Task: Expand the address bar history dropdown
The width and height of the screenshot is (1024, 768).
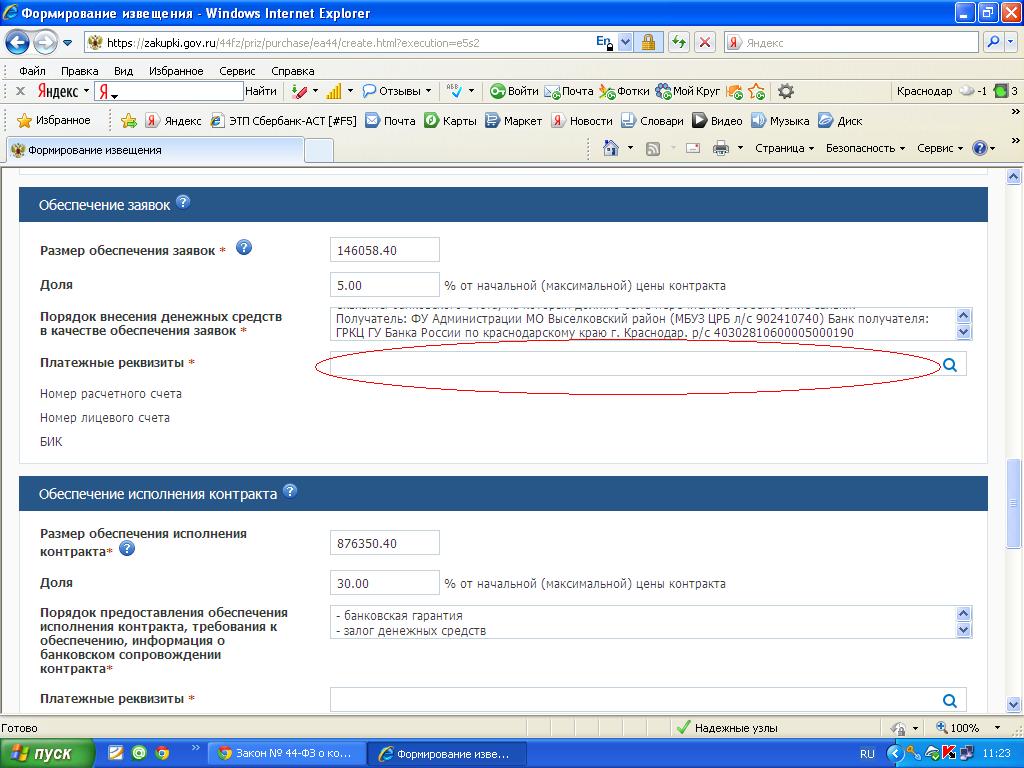Action: tap(625, 43)
